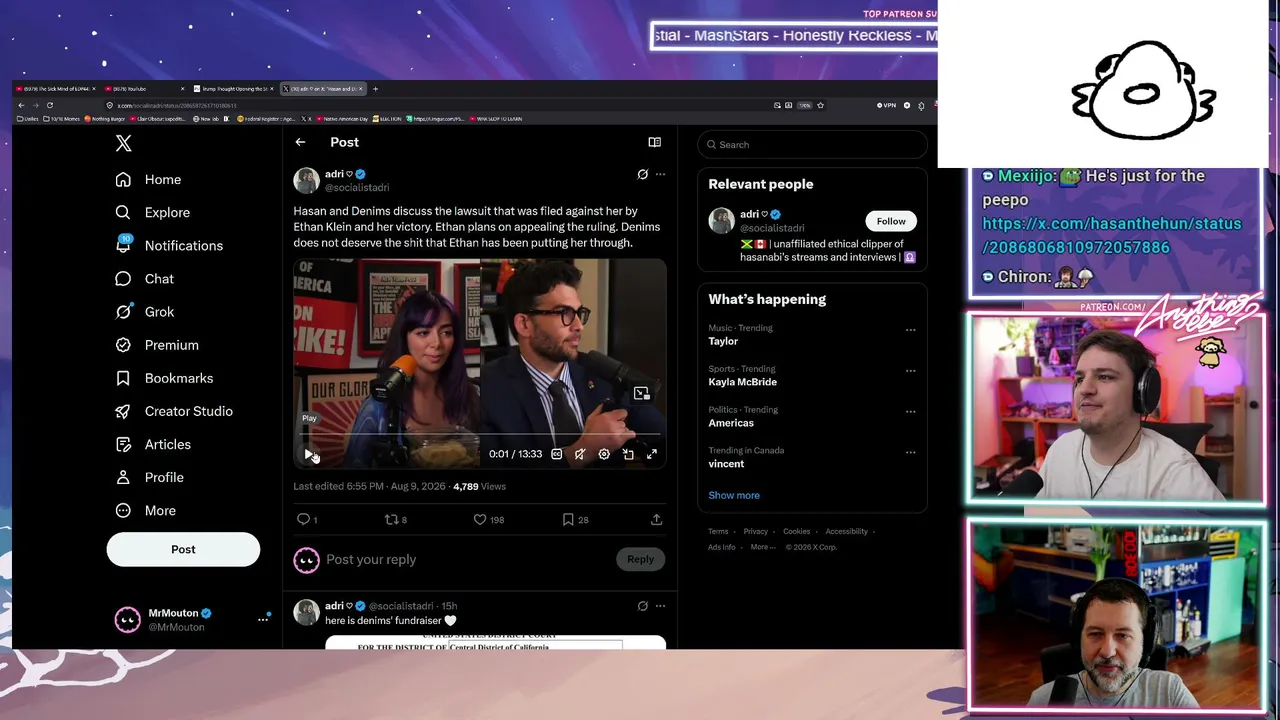Expand the More menu in the sidebar
The image size is (1280, 720).
145,510
